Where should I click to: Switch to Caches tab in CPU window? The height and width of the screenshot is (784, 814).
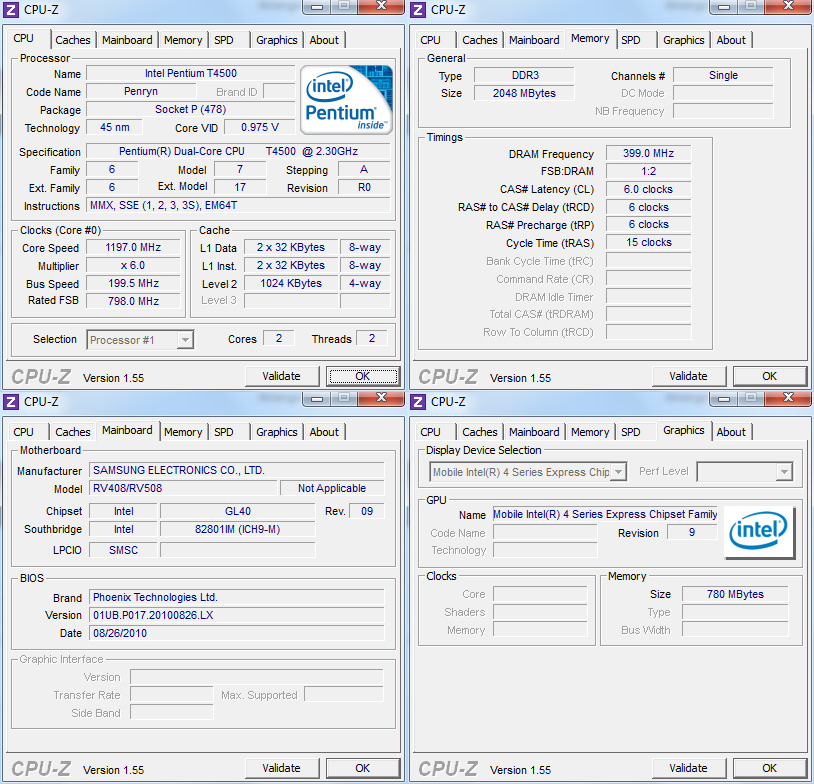pyautogui.click(x=73, y=40)
